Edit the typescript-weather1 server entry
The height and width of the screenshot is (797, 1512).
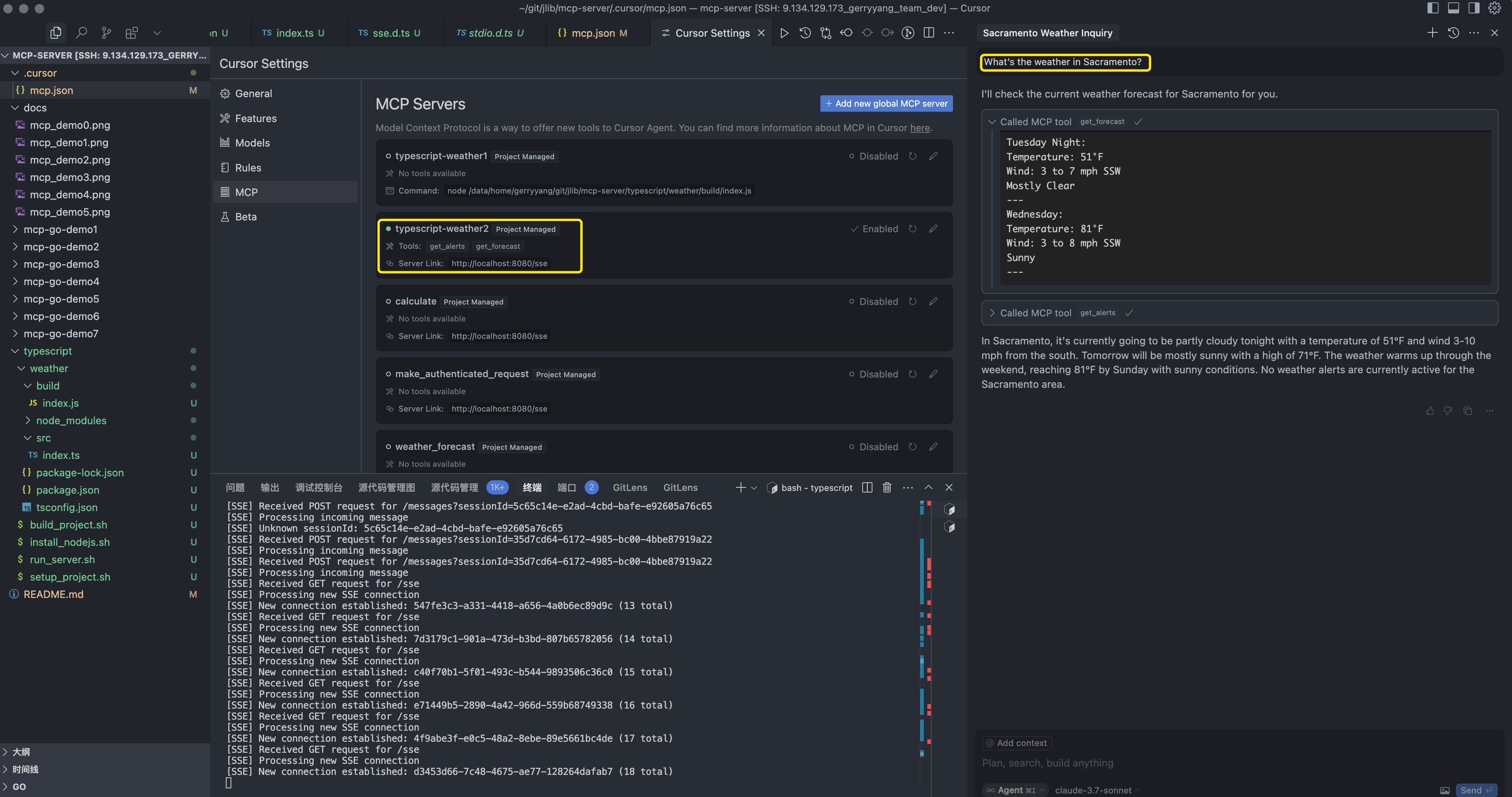pyautogui.click(x=933, y=156)
